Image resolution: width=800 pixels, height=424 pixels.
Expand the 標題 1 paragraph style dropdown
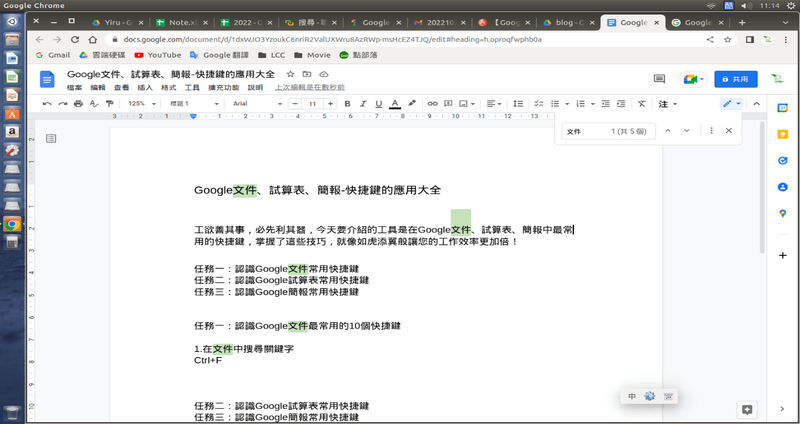[x=195, y=104]
